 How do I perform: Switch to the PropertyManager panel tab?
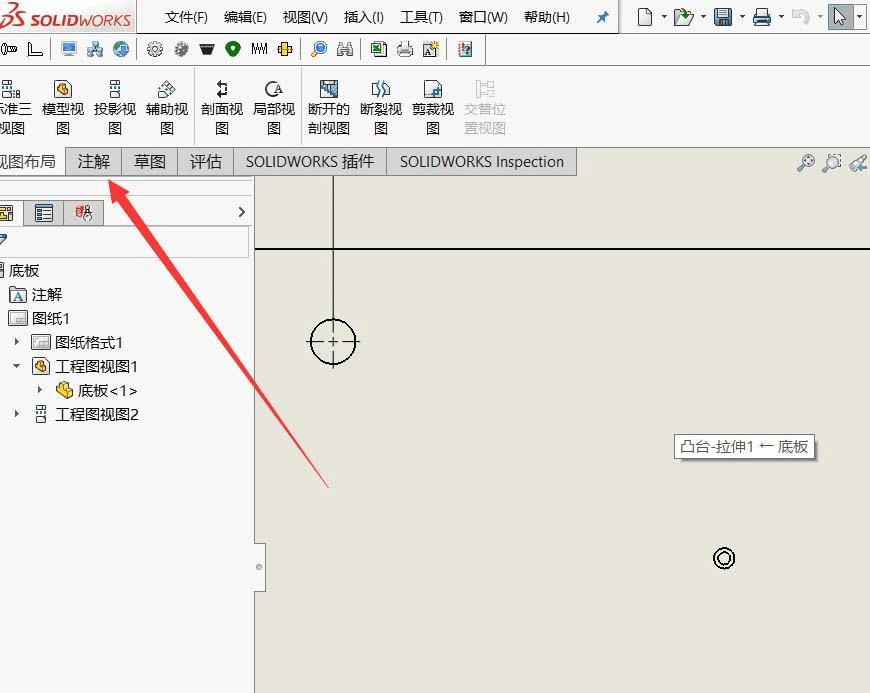[44, 212]
